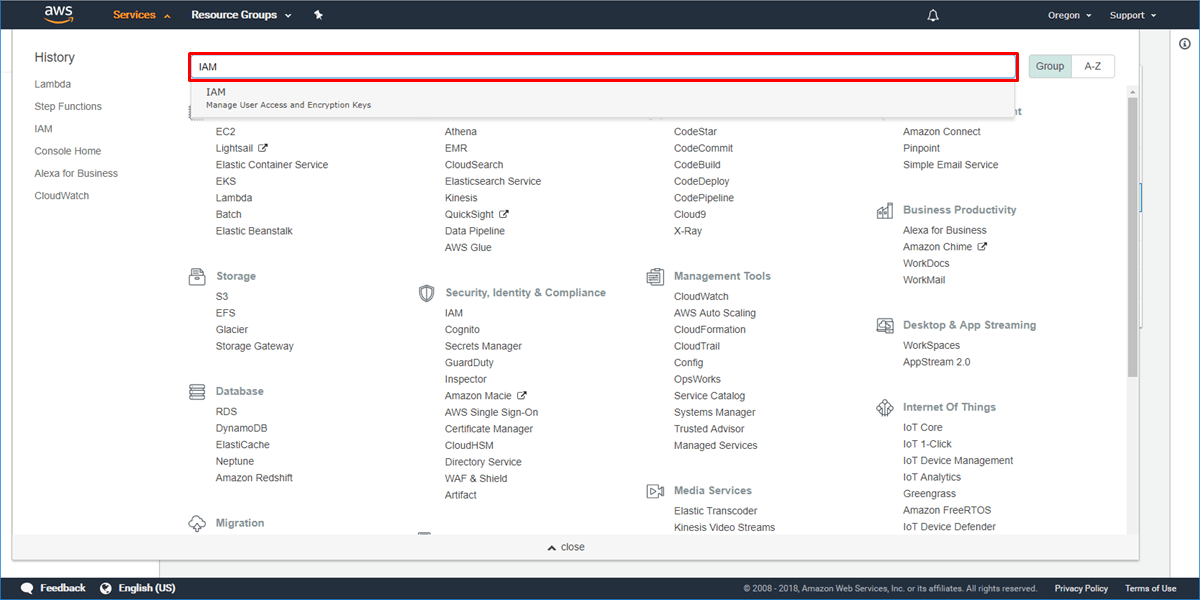
Task: Click the Internet Of Things category icon
Action: point(885,407)
